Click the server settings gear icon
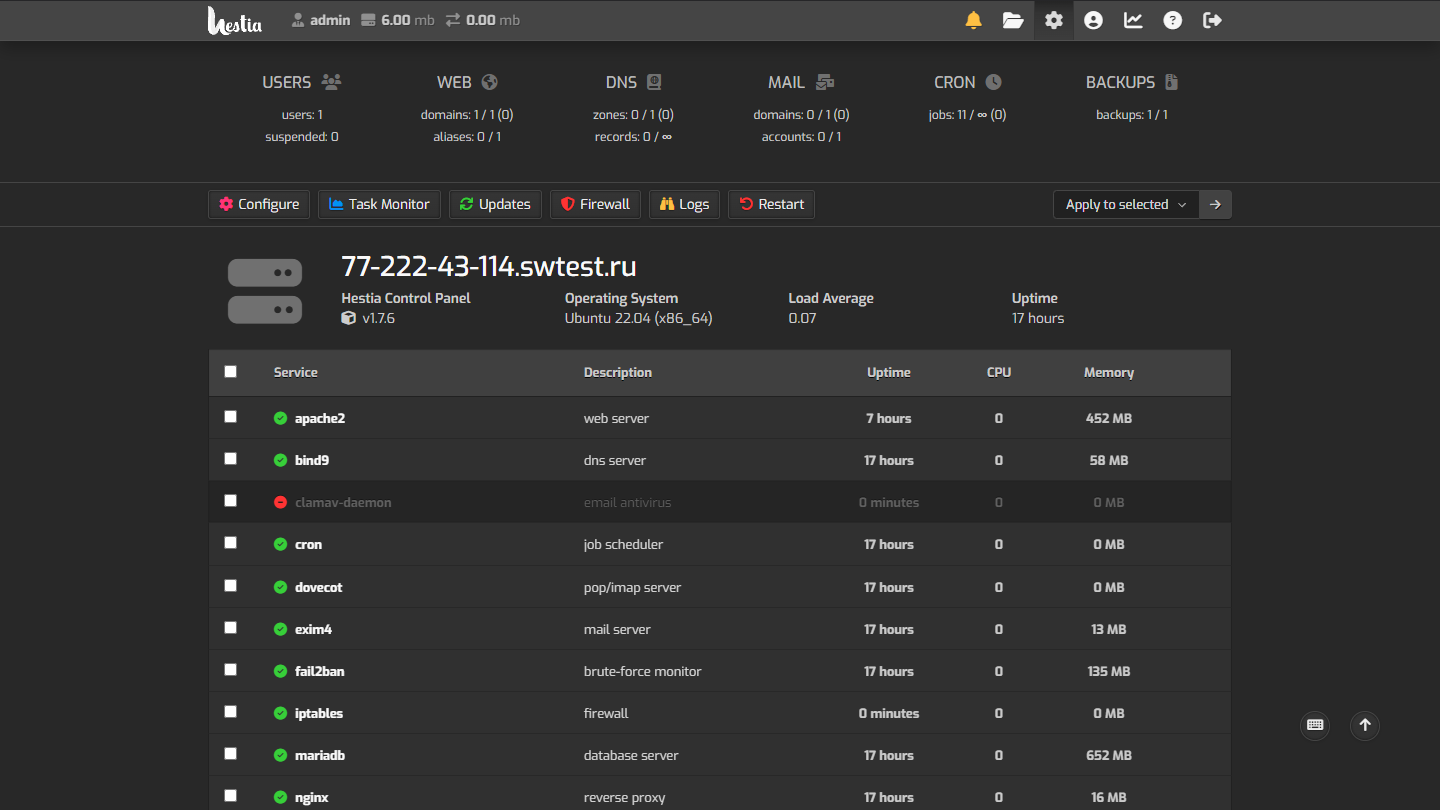This screenshot has height=810, width=1440. [1053, 20]
